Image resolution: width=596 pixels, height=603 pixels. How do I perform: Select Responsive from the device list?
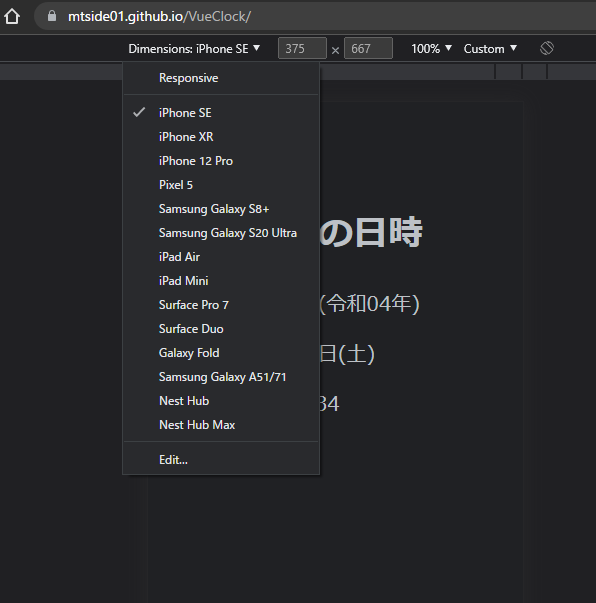click(x=221, y=78)
